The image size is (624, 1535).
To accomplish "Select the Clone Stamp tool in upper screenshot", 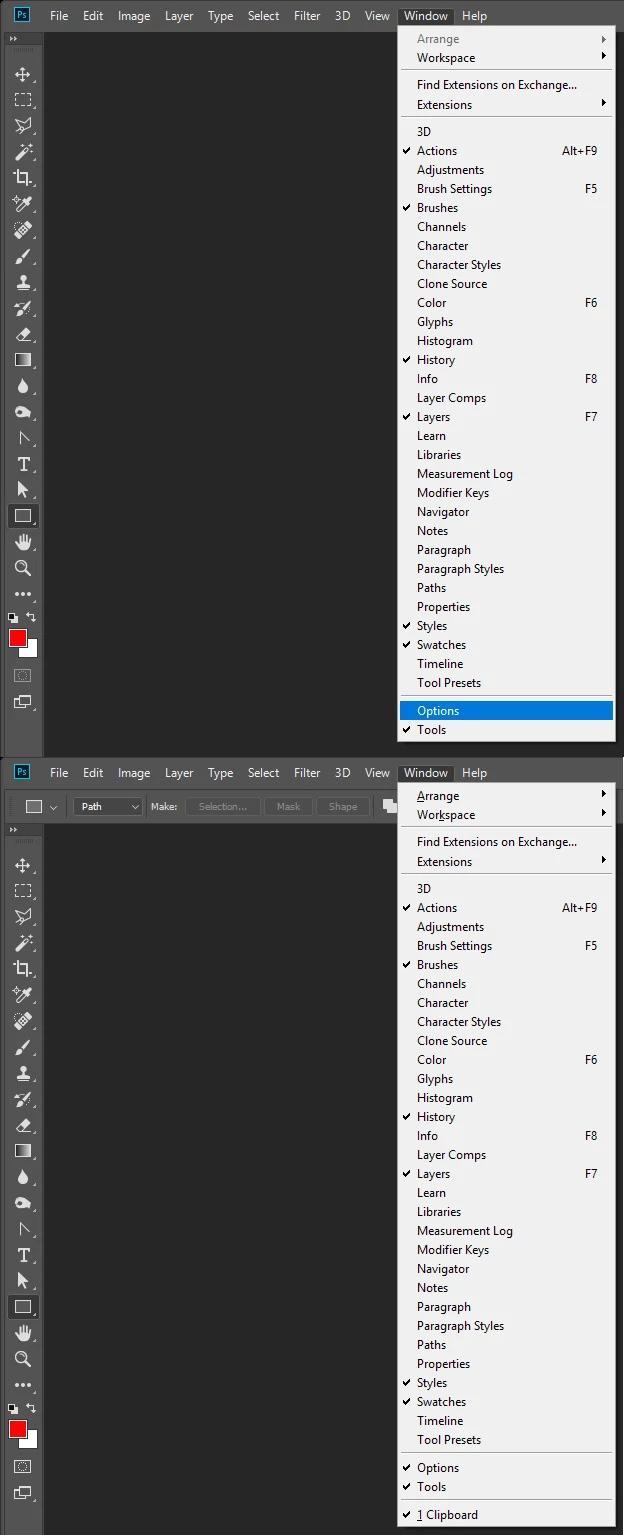I will [22, 282].
